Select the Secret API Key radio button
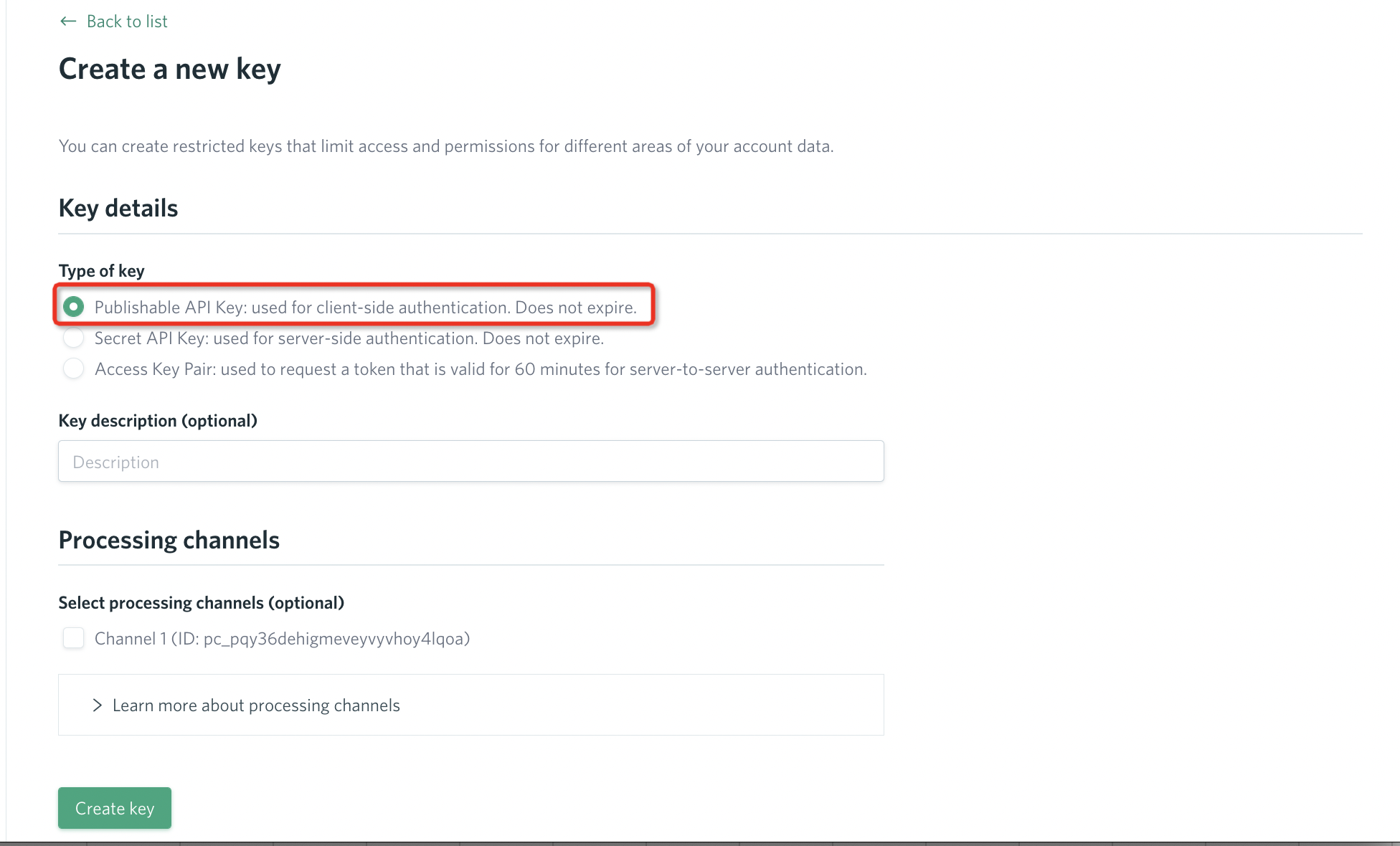 [x=73, y=338]
